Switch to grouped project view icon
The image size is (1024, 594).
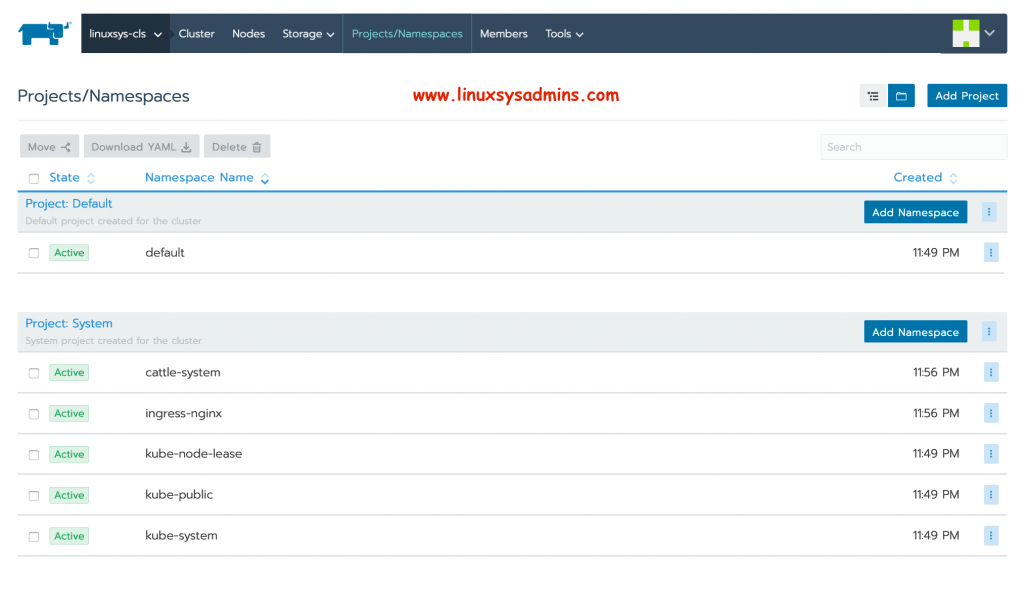coord(901,96)
